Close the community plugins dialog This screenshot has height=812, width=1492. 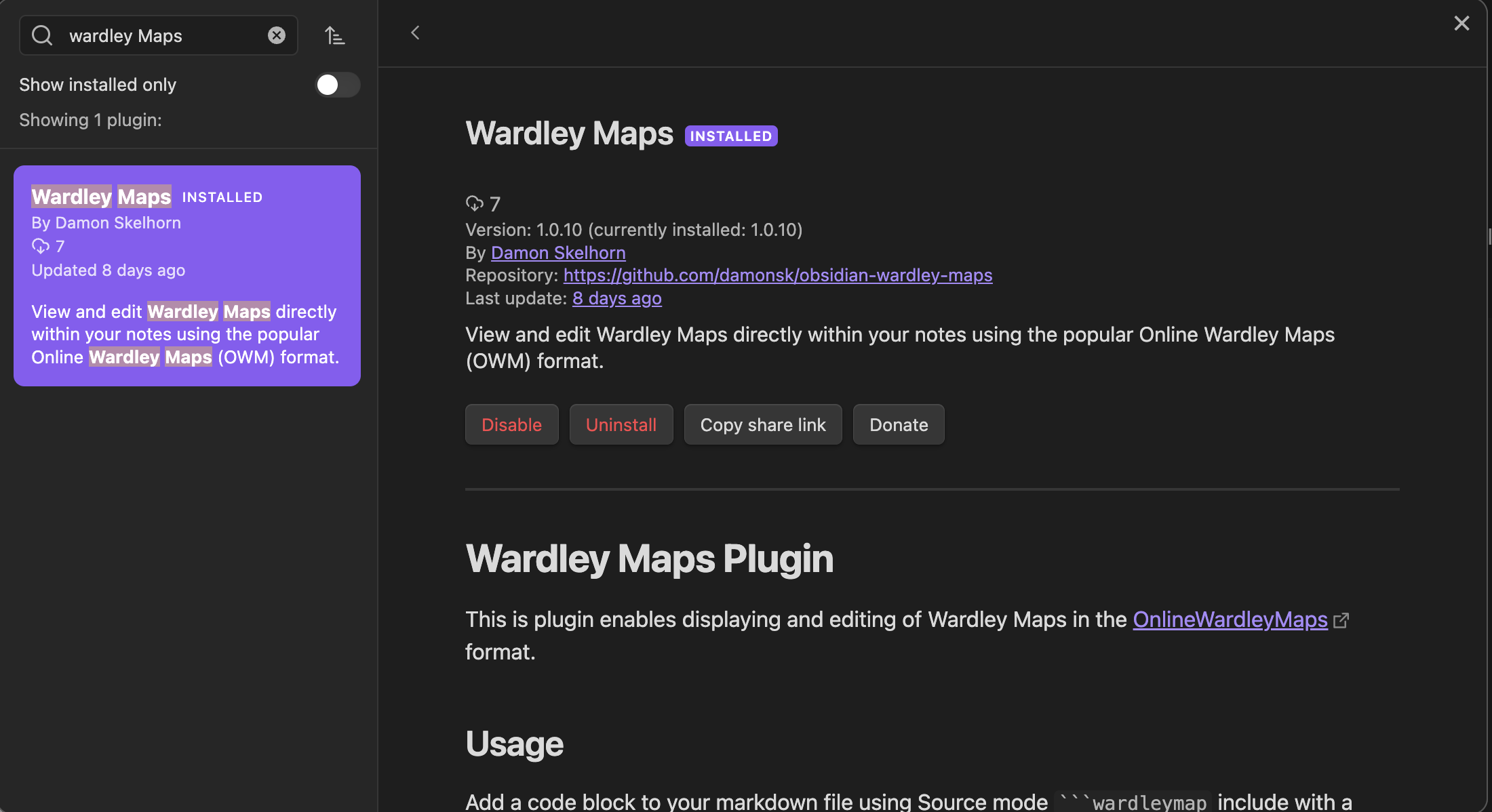point(1461,23)
